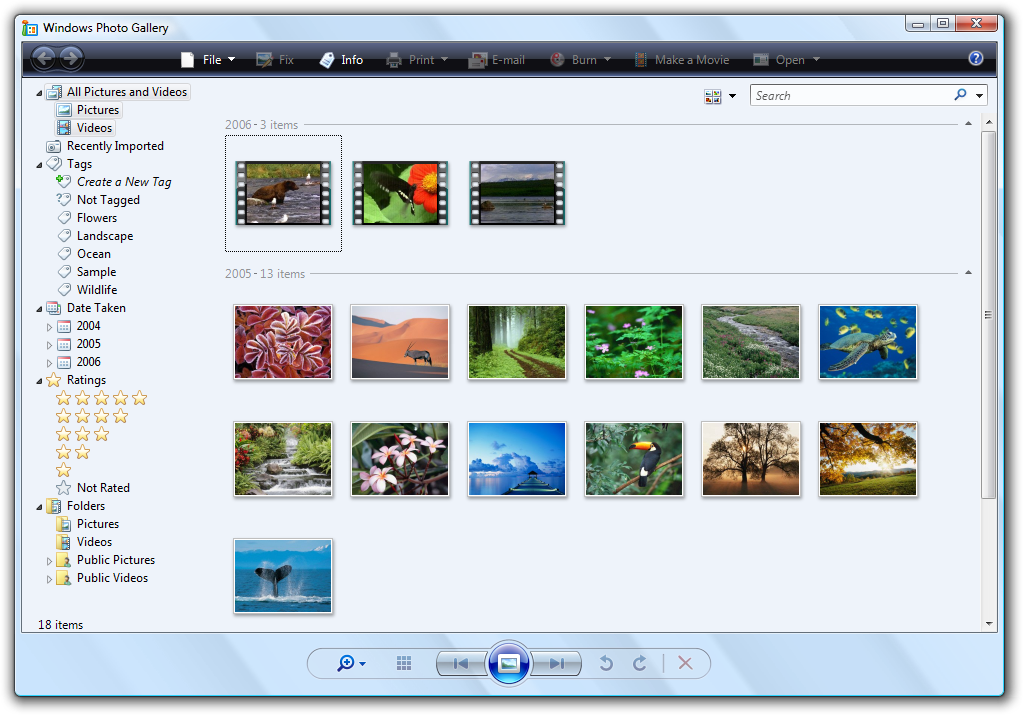Expand the 2005 date tree node
Viewport: 1024px width, 716px height.
[50, 344]
